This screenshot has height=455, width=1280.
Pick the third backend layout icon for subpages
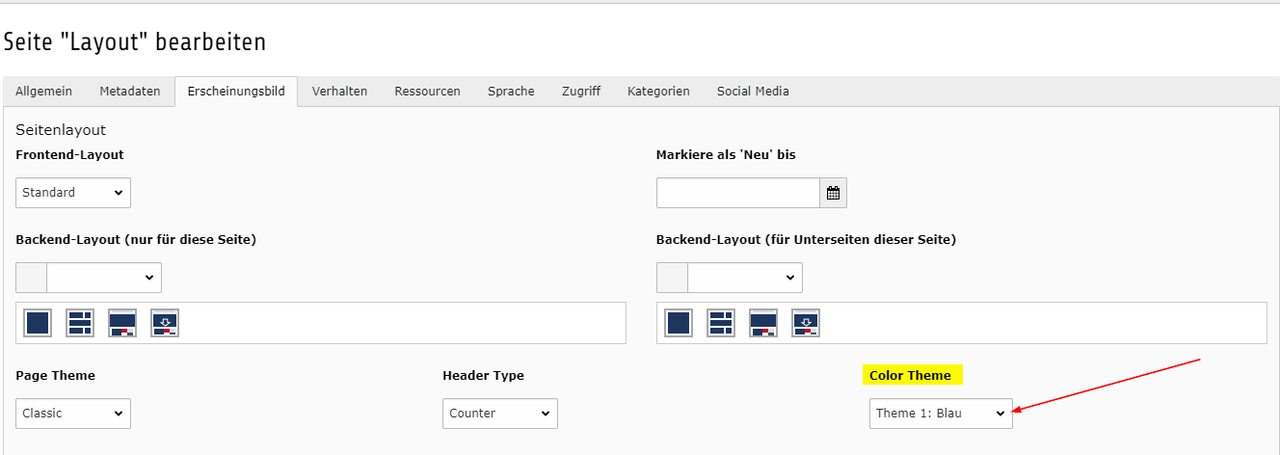[x=763, y=323]
